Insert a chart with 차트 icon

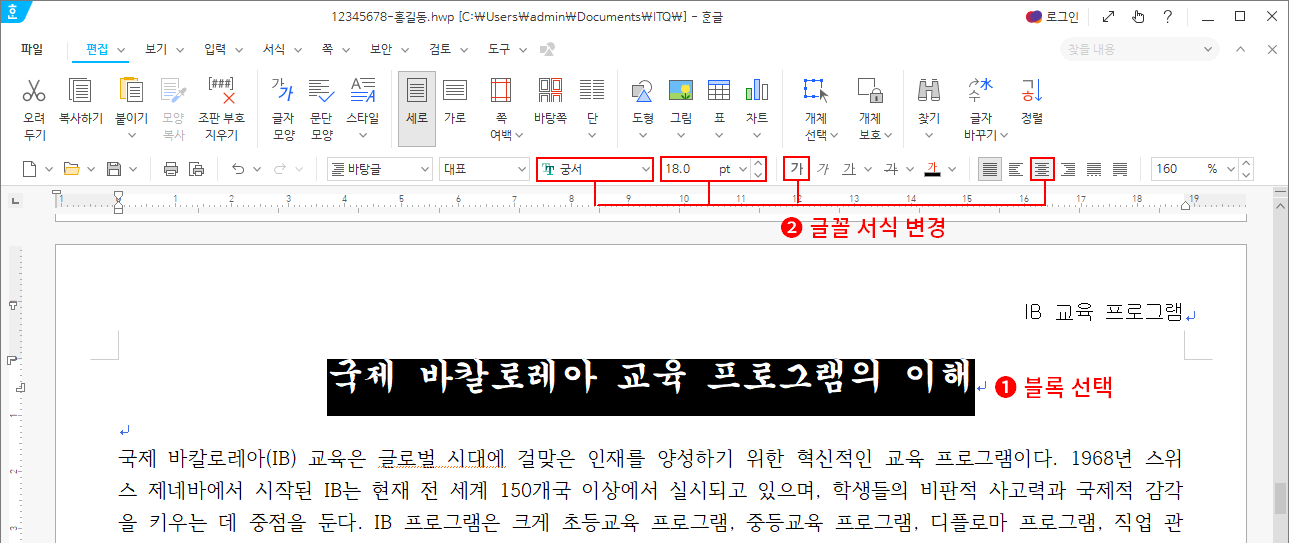click(756, 91)
